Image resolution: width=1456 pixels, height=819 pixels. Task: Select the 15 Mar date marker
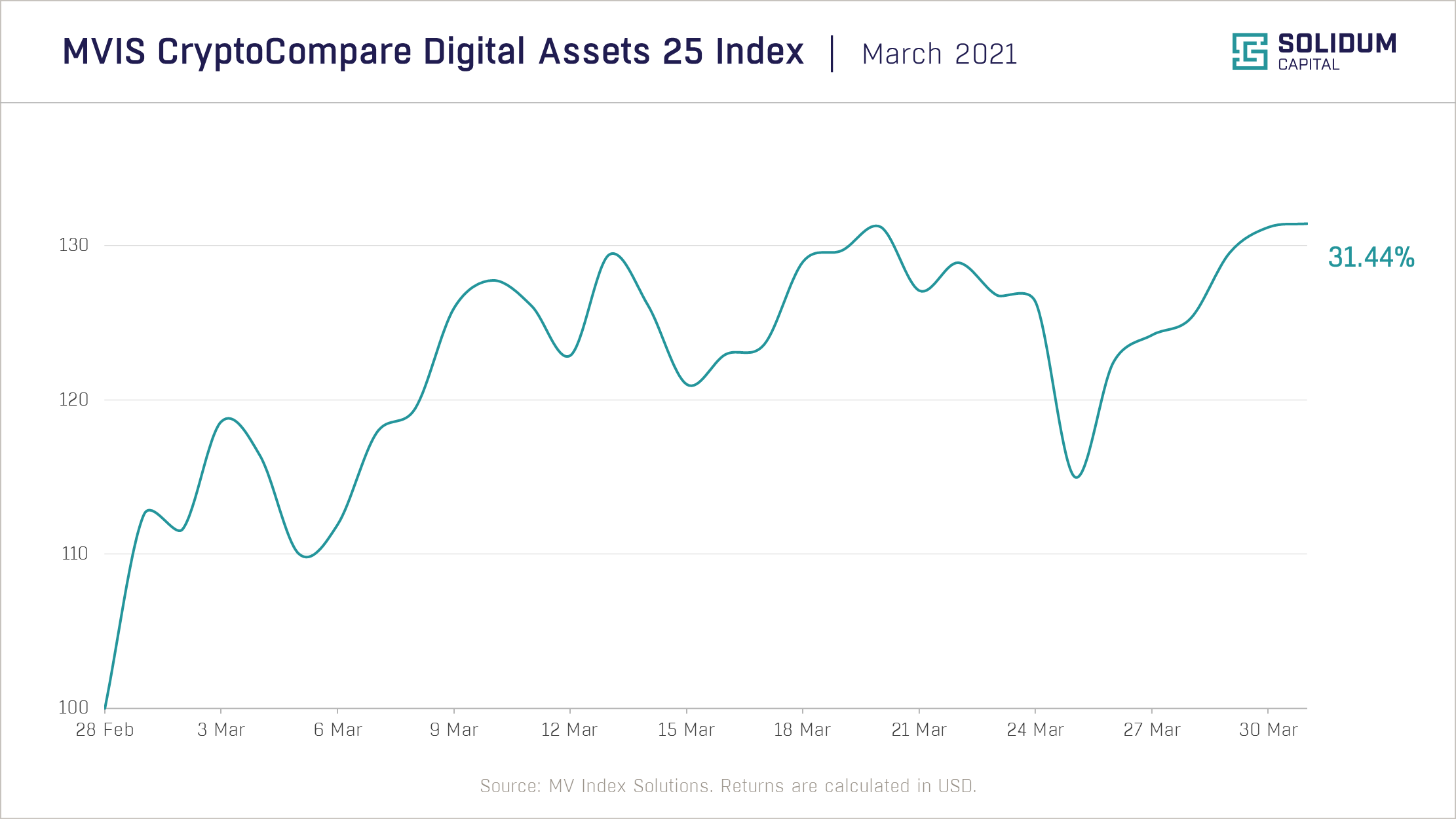(686, 730)
